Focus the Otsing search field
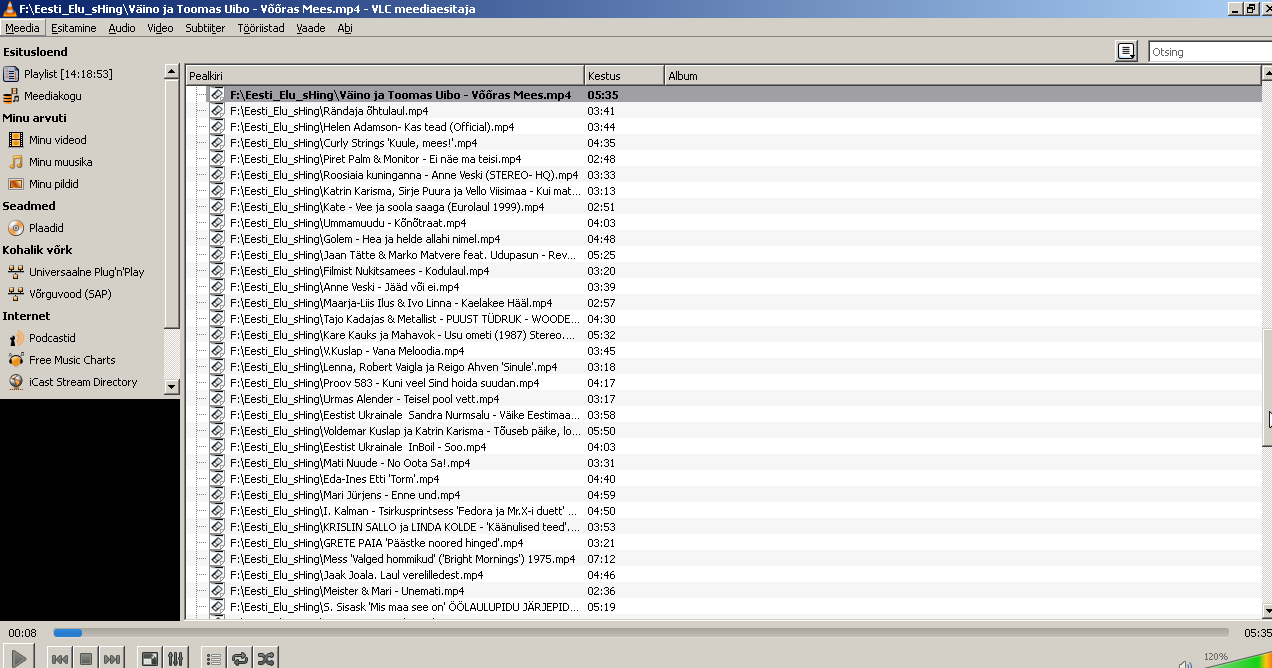1272x668 pixels. click(x=1210, y=52)
